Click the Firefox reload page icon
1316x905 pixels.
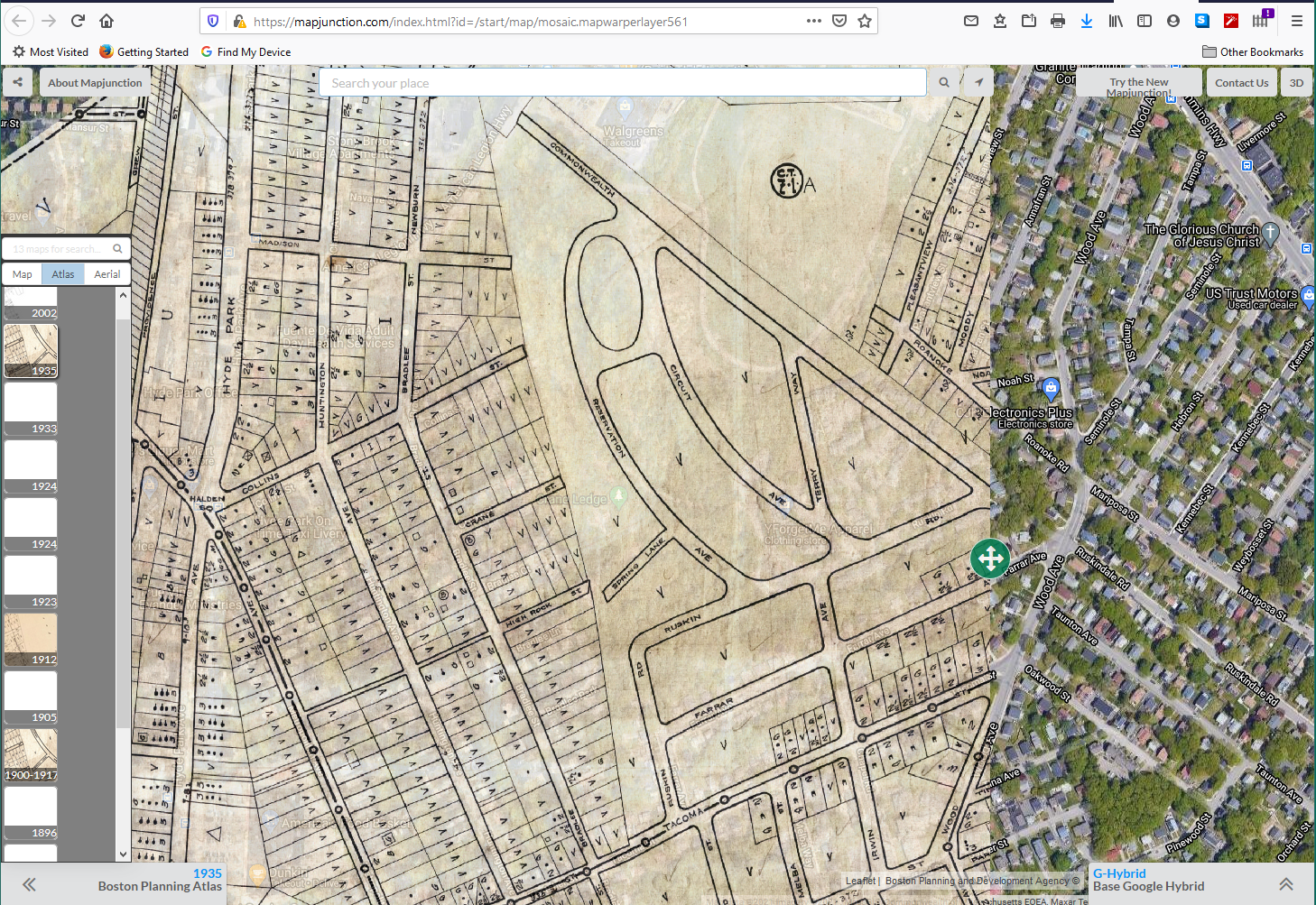pos(78,21)
